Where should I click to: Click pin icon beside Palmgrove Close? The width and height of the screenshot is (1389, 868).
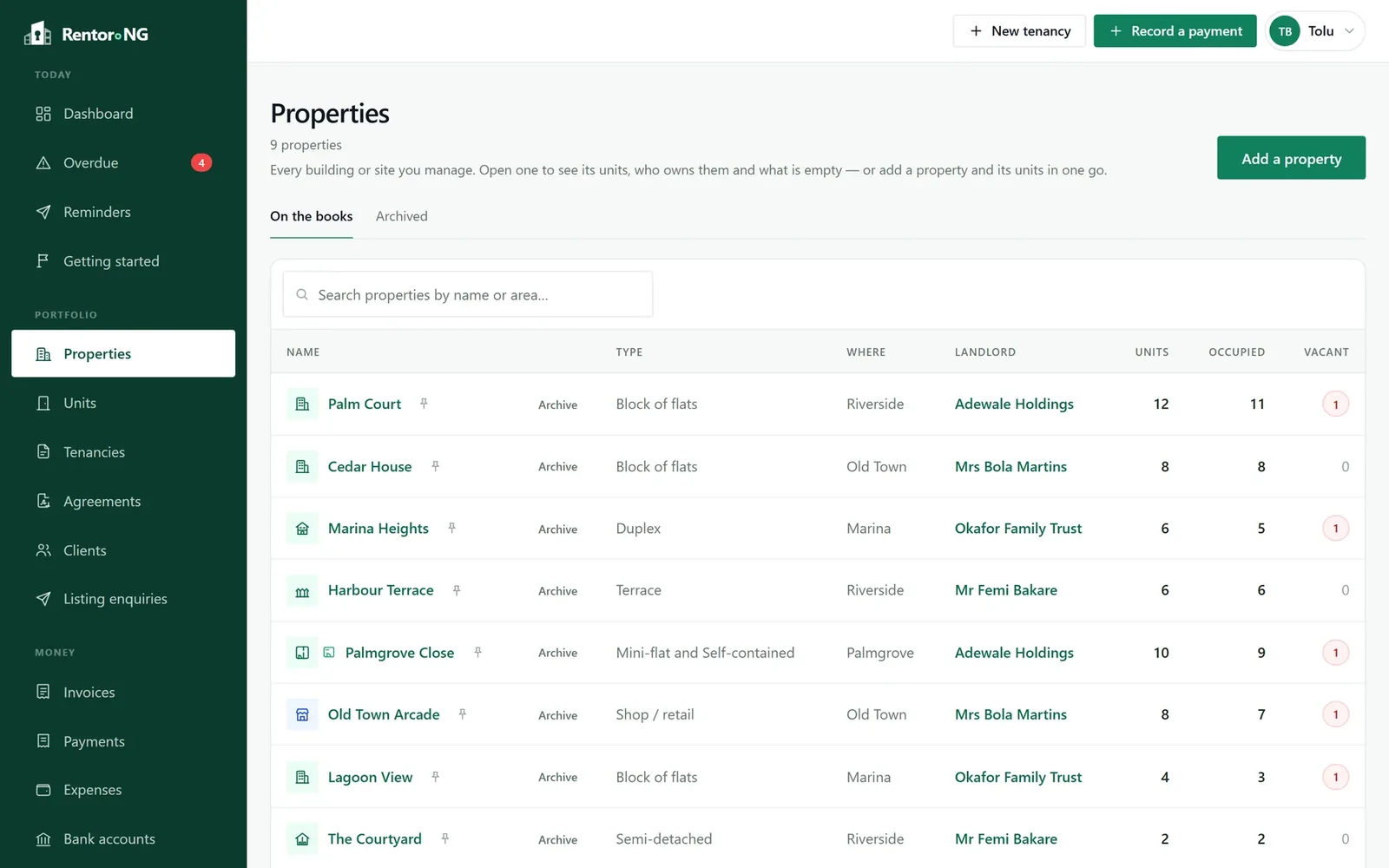477,652
